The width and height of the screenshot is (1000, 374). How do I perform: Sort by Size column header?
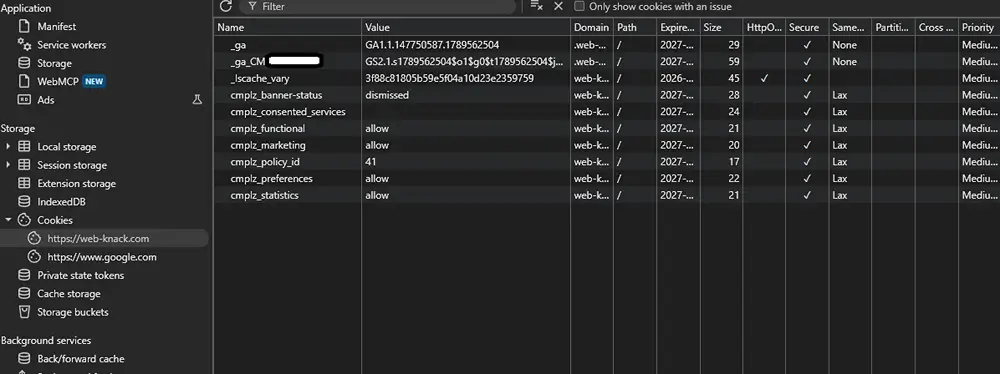(721, 27)
